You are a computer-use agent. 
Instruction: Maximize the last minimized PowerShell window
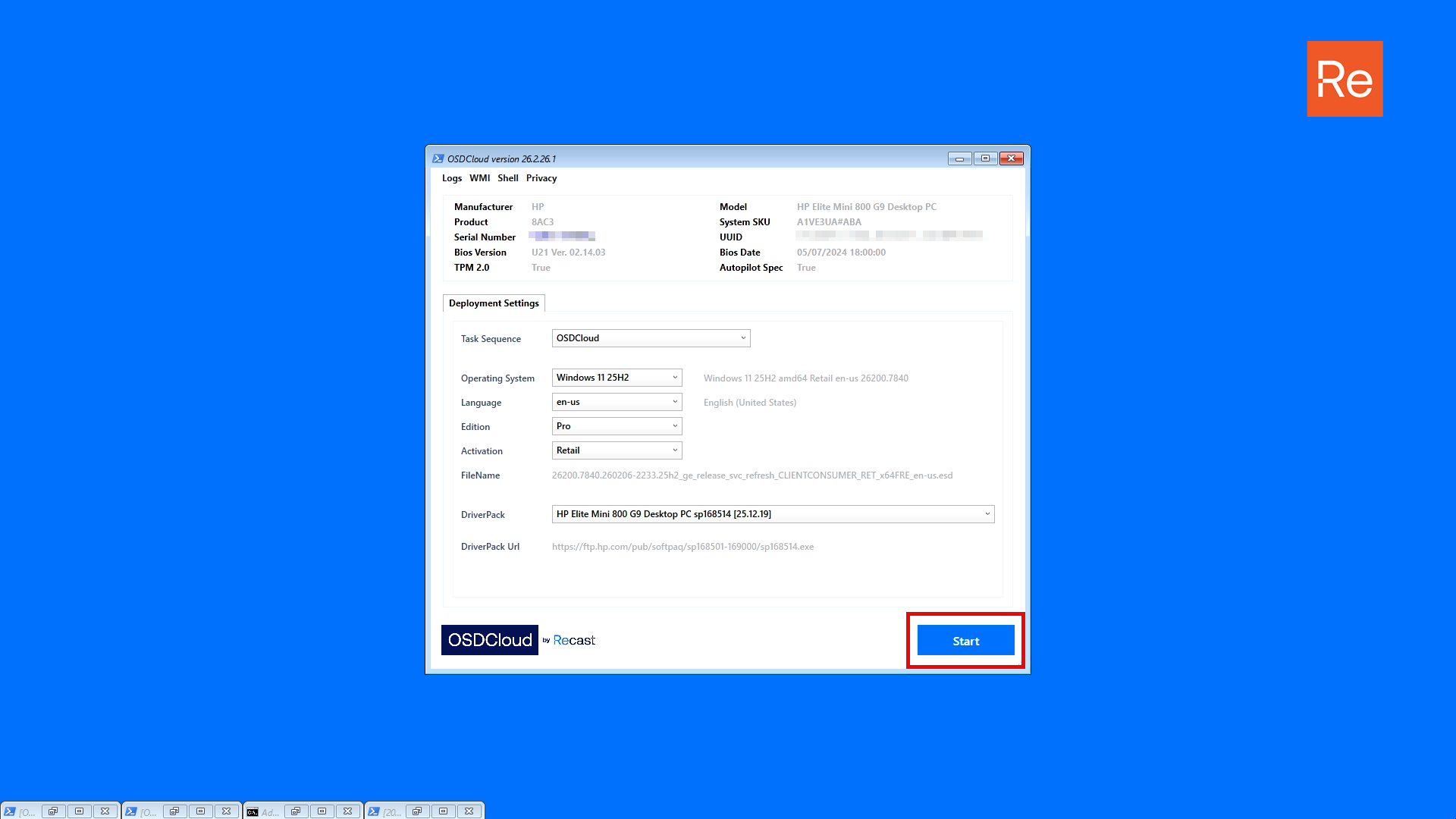point(443,811)
